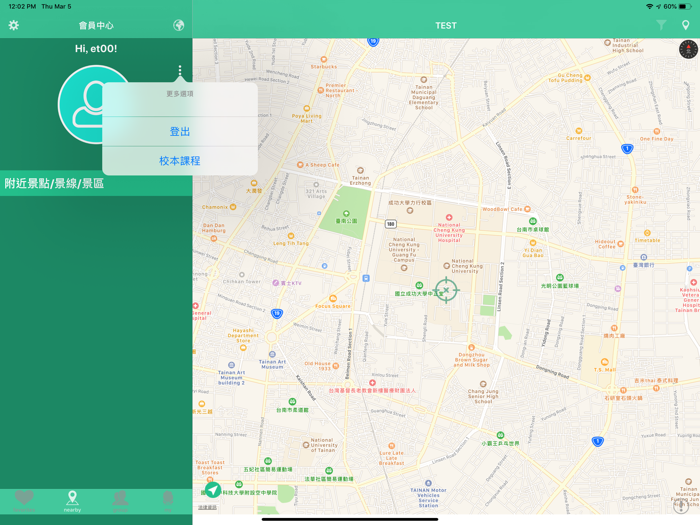Open the group people tab
Image resolution: width=700 pixels, height=525 pixels.
[120, 499]
